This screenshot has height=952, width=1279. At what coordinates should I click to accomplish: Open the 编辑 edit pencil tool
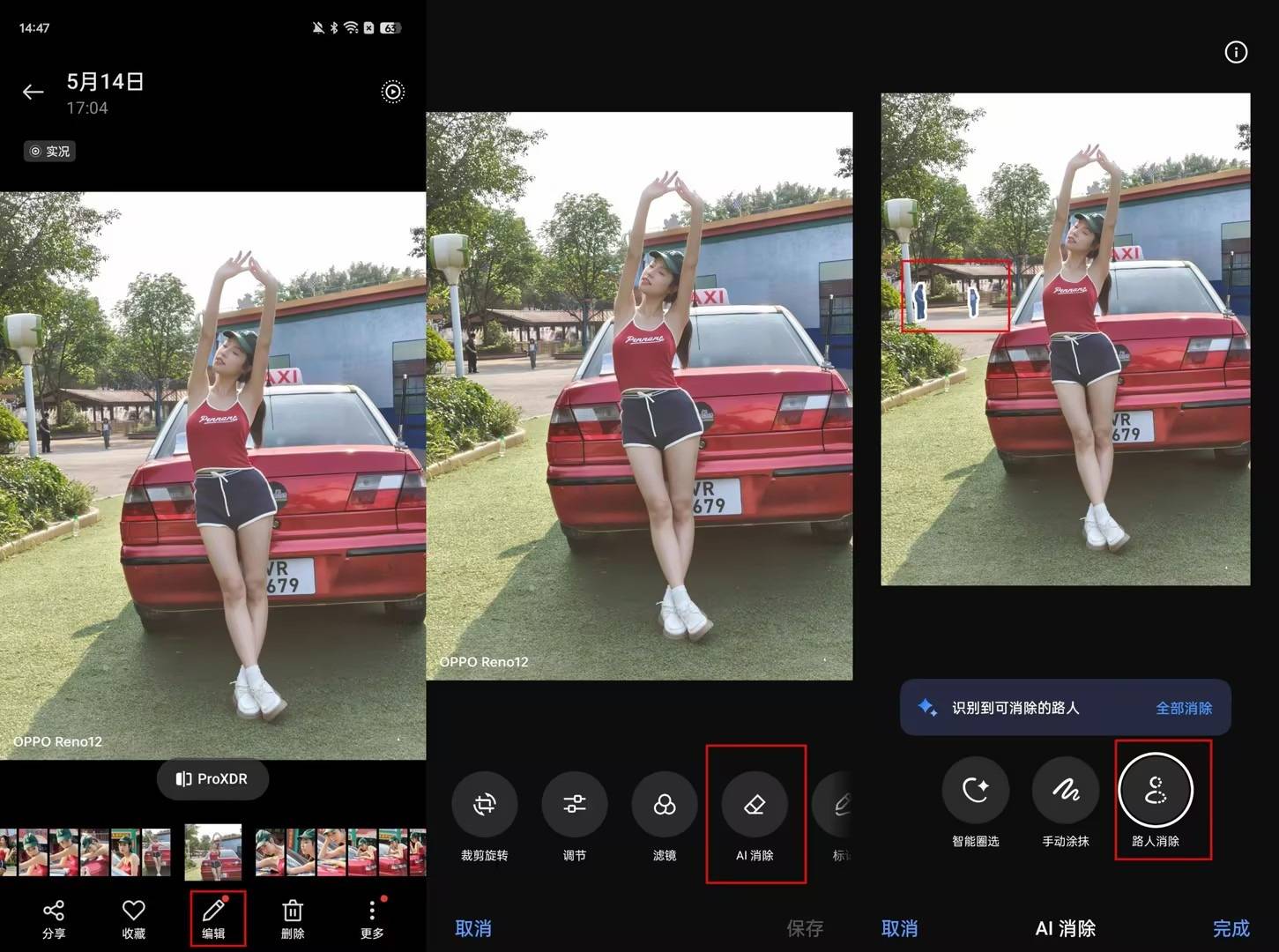click(214, 918)
